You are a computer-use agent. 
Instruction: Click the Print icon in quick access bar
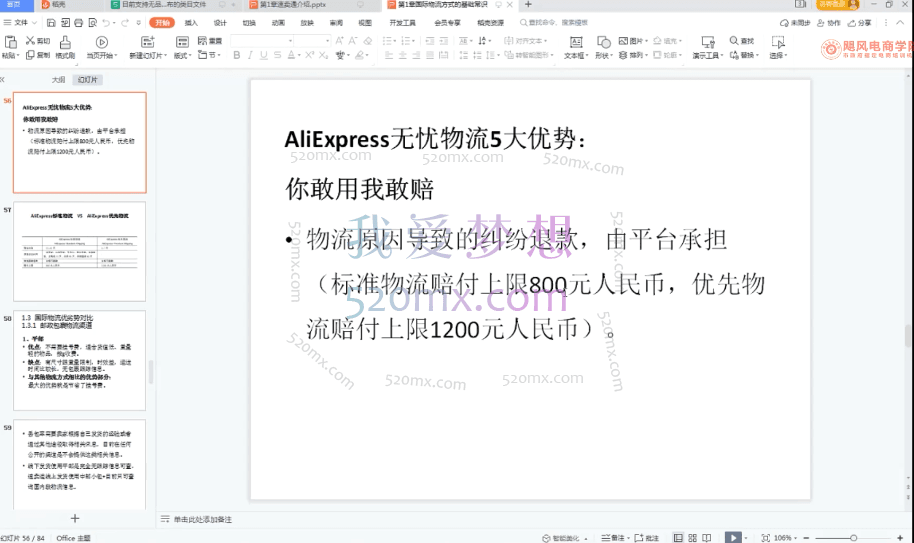[x=79, y=23]
